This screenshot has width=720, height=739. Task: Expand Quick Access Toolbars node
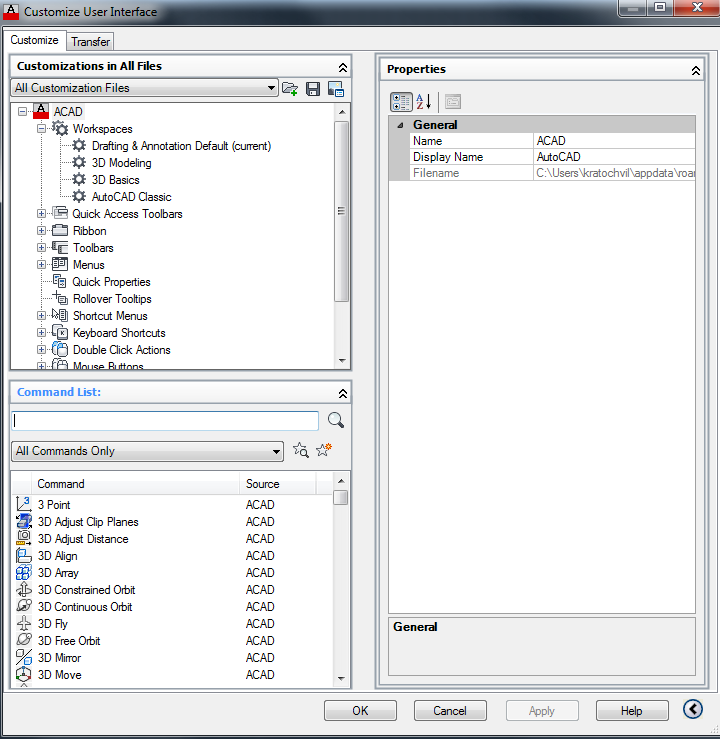tap(41, 213)
